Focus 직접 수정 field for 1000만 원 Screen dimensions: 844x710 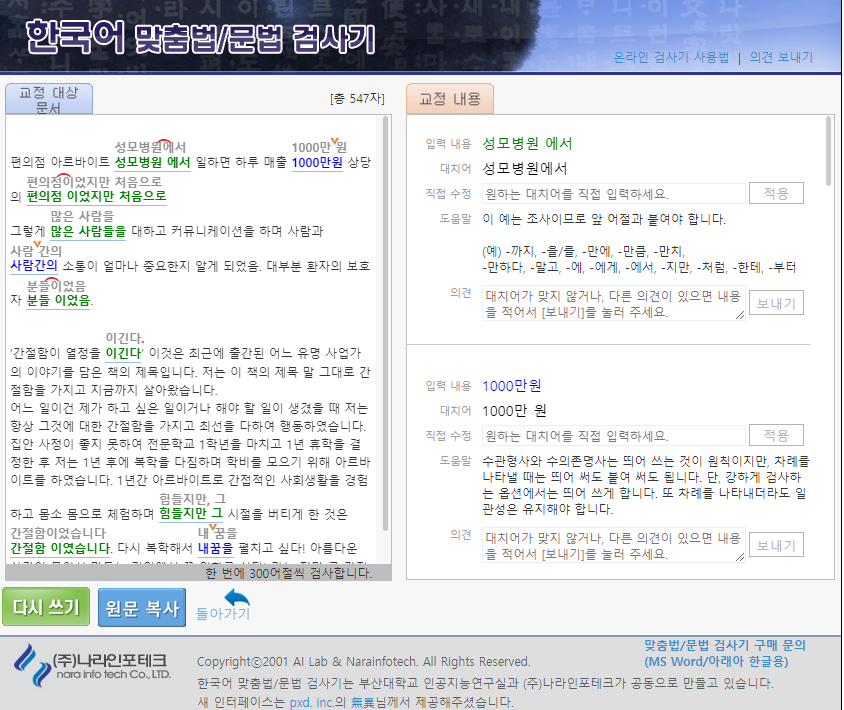(614, 435)
